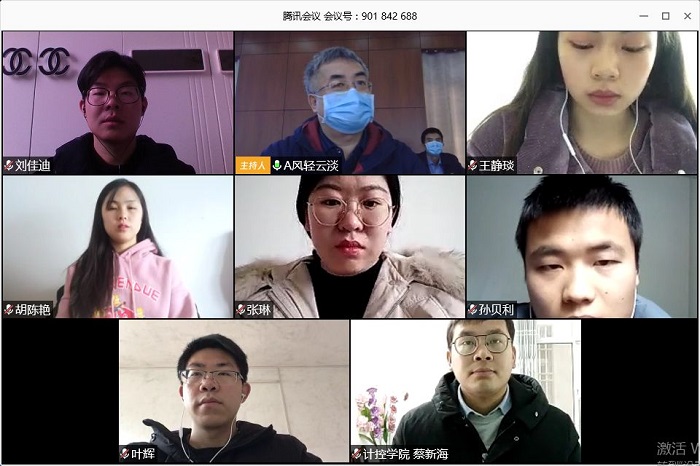Click muted mic icon beside 孙贝利
The width and height of the screenshot is (700, 466).
point(473,309)
